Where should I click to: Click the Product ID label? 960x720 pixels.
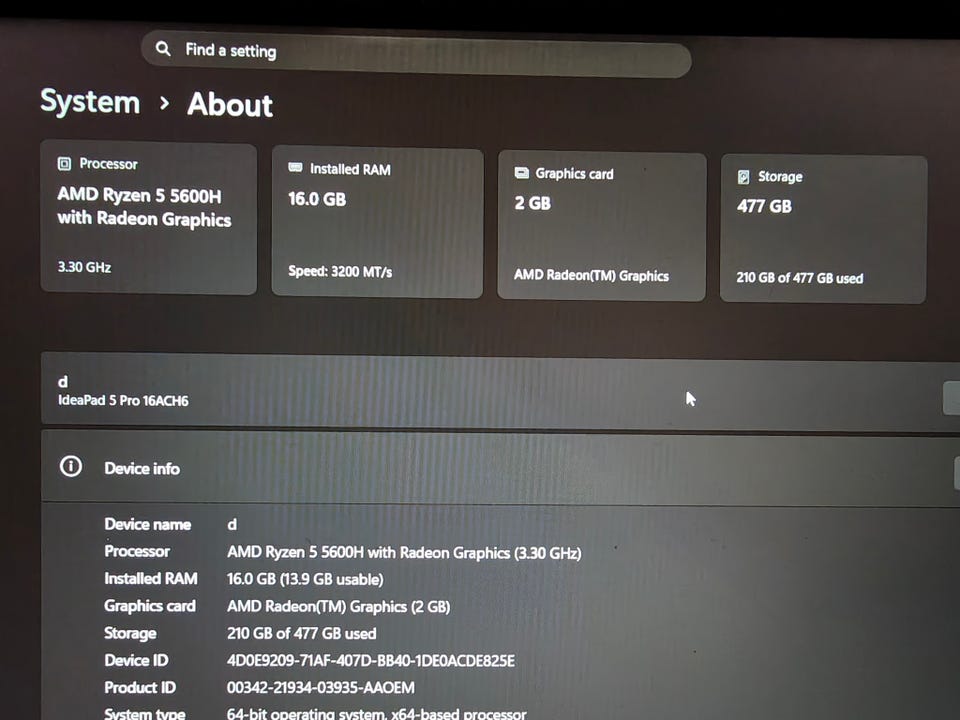(x=140, y=688)
